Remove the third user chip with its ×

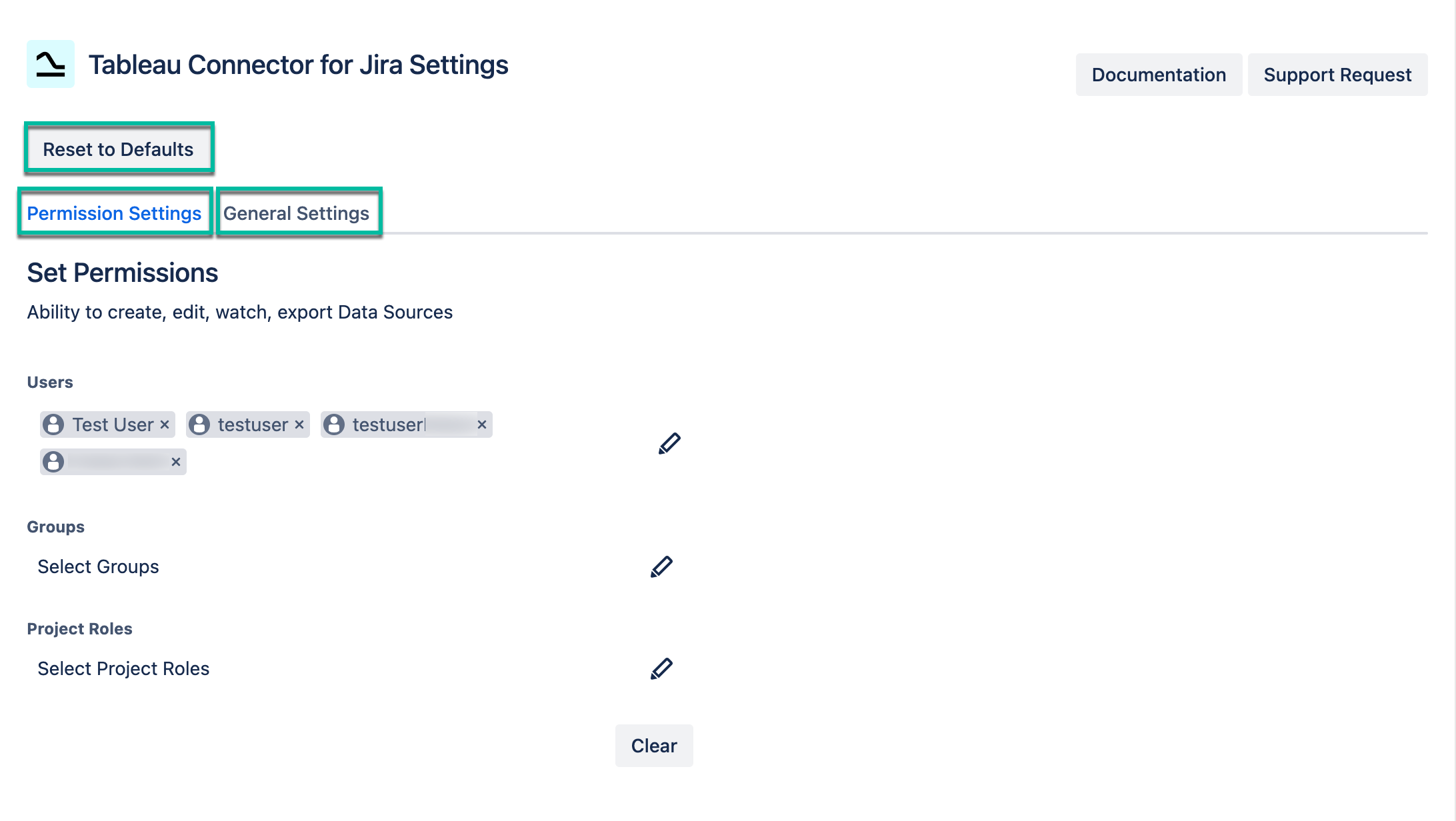[x=482, y=424]
